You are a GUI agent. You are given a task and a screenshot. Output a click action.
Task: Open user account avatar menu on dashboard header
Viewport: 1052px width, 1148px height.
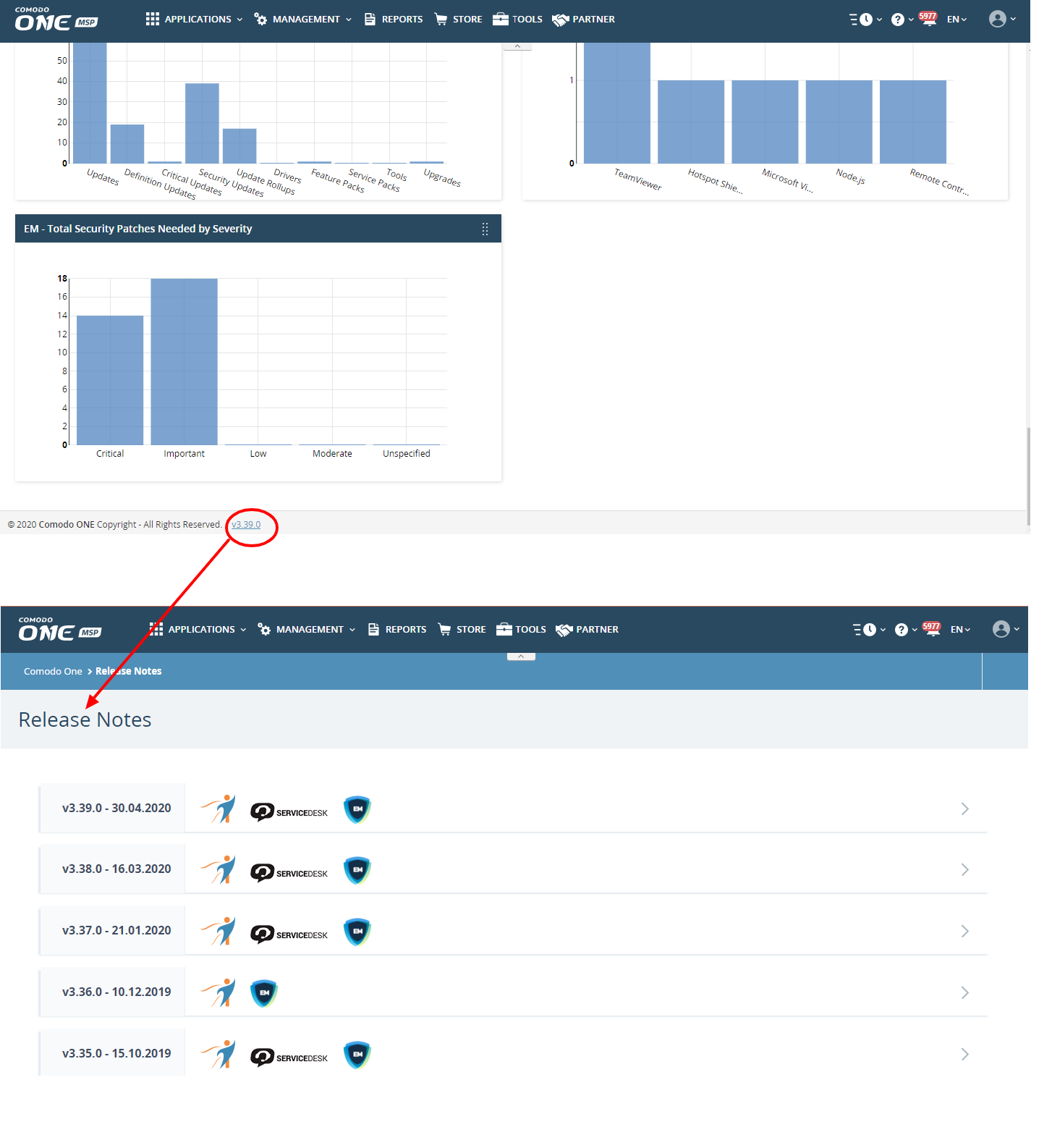(x=1002, y=19)
